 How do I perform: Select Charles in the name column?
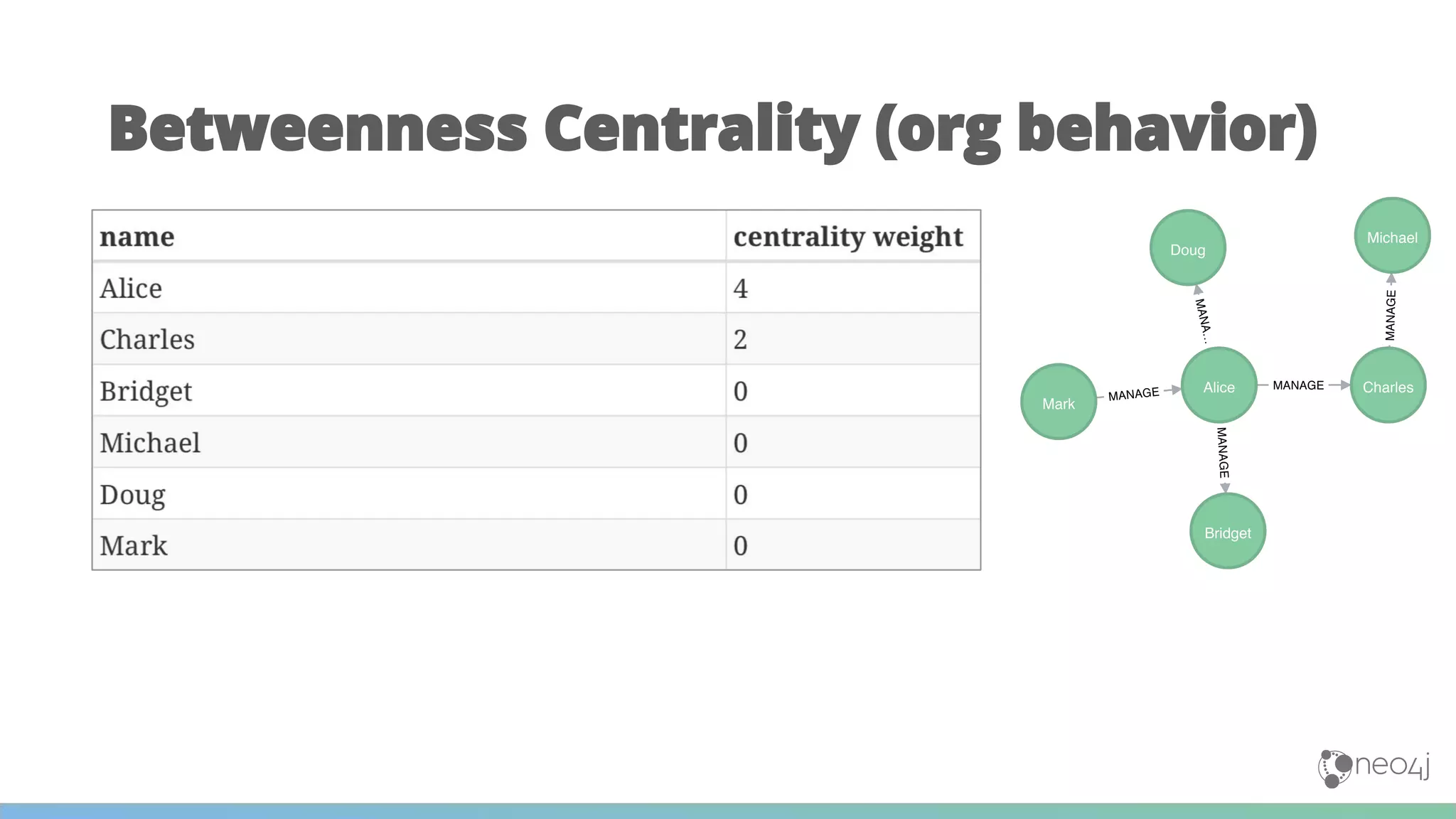click(147, 339)
